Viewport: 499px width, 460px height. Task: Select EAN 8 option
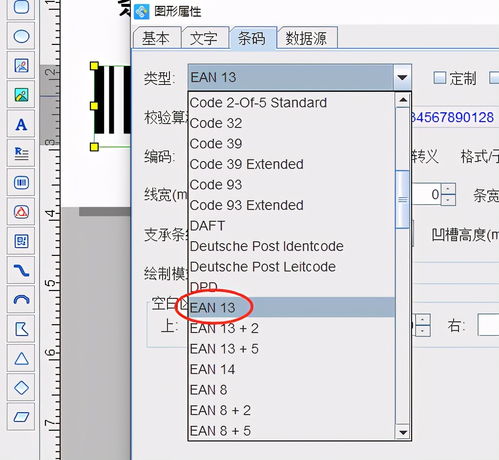coord(292,390)
